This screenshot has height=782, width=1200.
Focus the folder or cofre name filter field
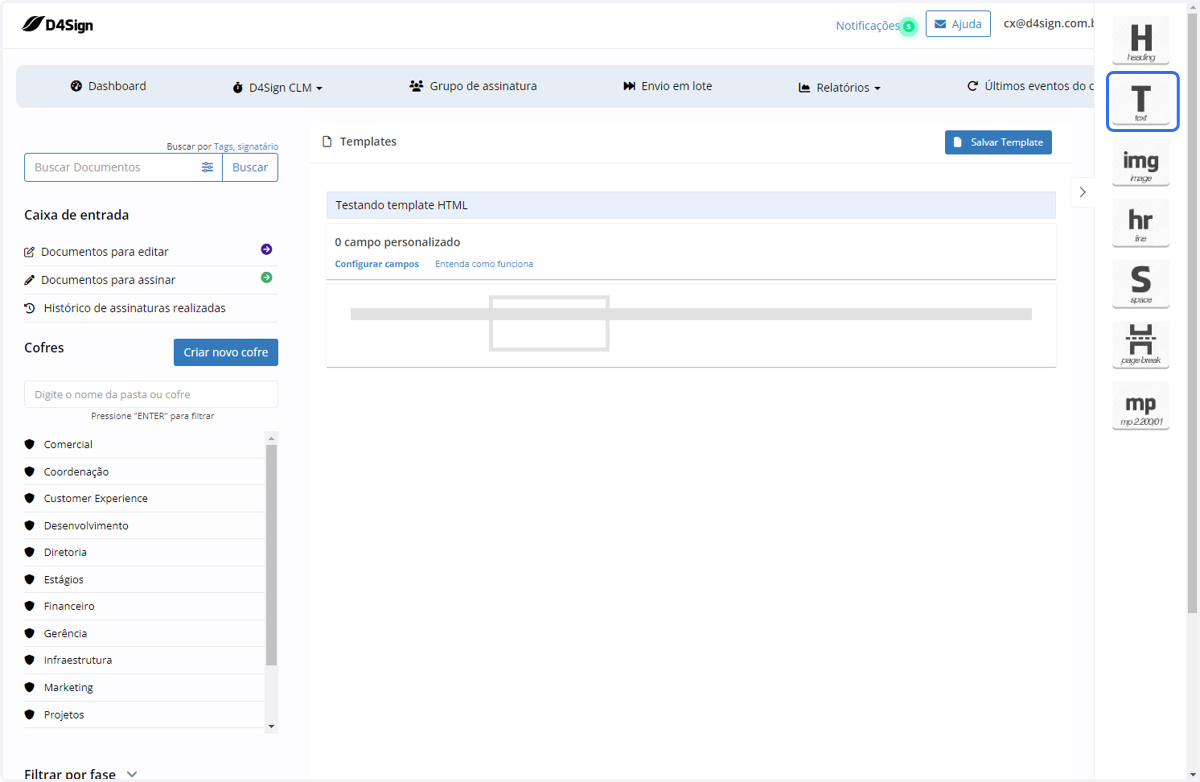151,394
